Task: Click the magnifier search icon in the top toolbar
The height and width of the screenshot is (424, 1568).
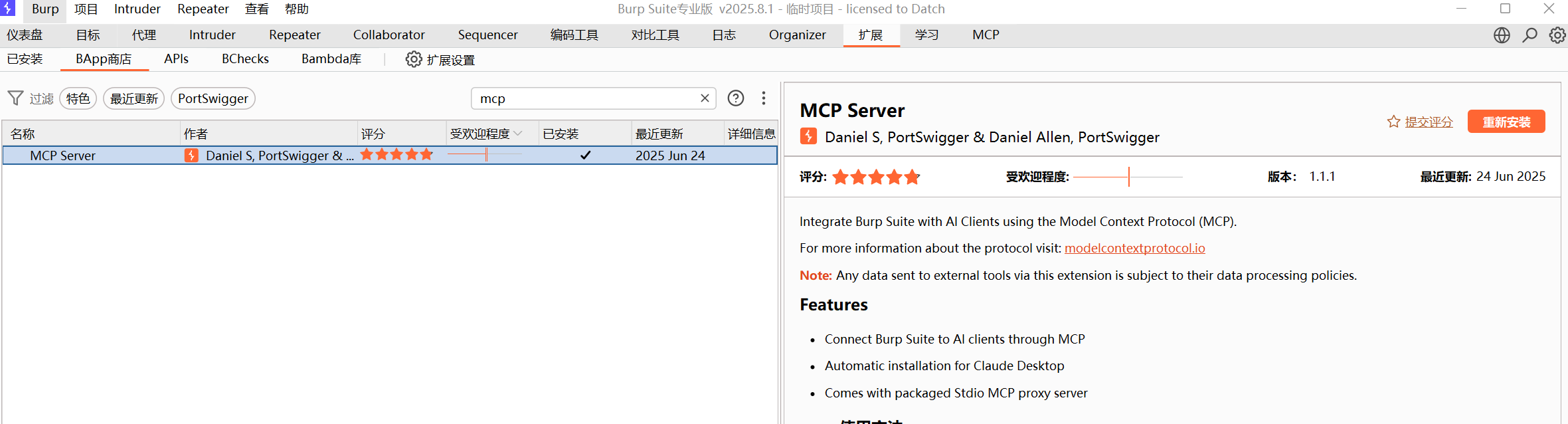Action: tap(1530, 35)
